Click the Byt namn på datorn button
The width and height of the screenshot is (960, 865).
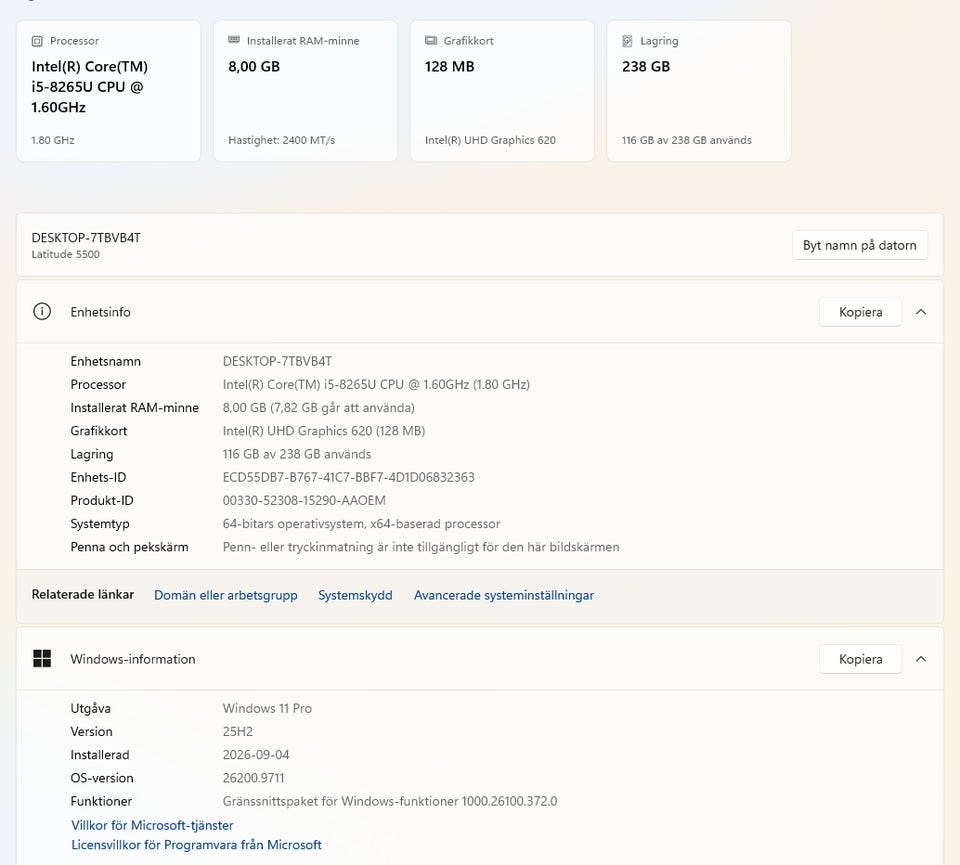(860, 245)
